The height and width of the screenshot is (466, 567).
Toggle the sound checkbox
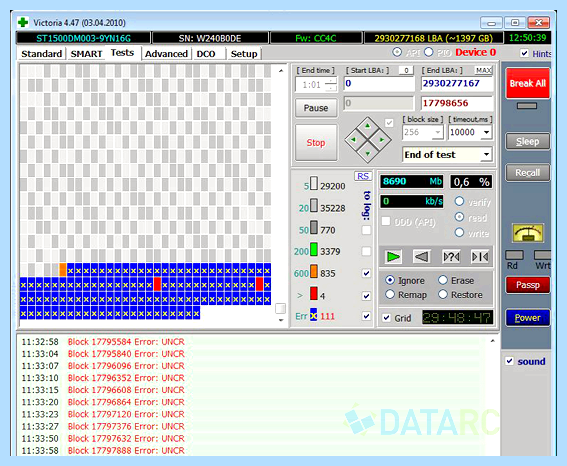(x=510, y=361)
